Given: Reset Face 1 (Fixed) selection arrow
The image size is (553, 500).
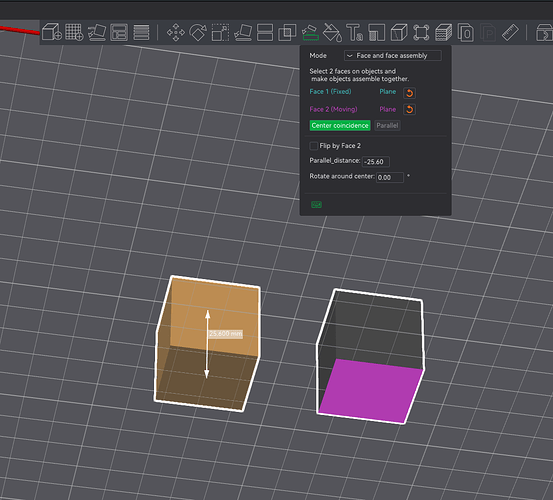Looking at the screenshot, I should click(x=409, y=93).
